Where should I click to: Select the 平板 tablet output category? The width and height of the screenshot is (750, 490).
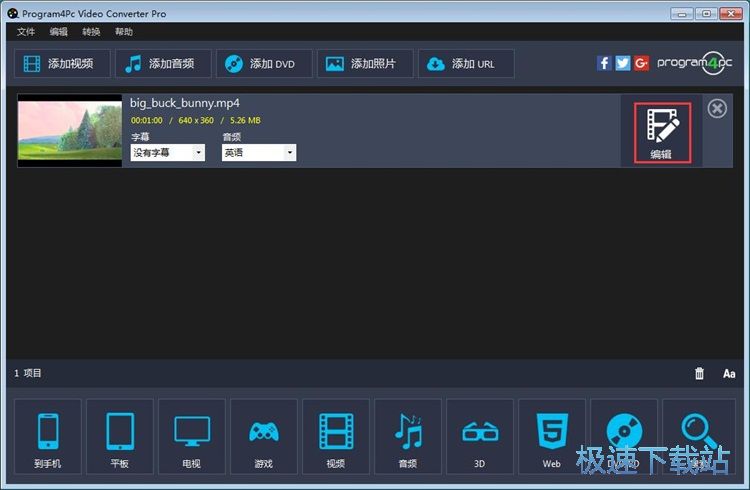(x=120, y=437)
